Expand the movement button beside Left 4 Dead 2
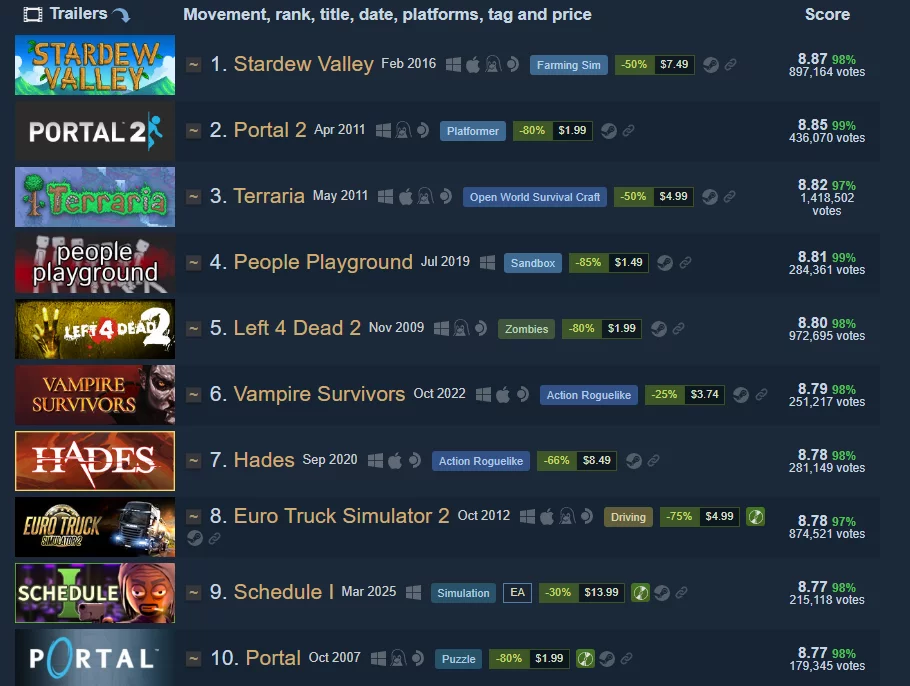This screenshot has height=686, width=910. 194,328
